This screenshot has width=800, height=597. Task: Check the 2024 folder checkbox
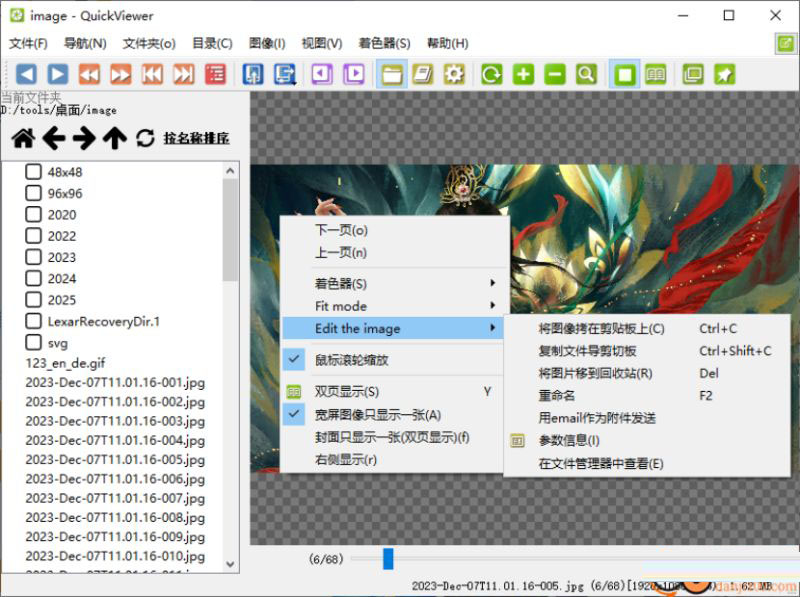33,279
